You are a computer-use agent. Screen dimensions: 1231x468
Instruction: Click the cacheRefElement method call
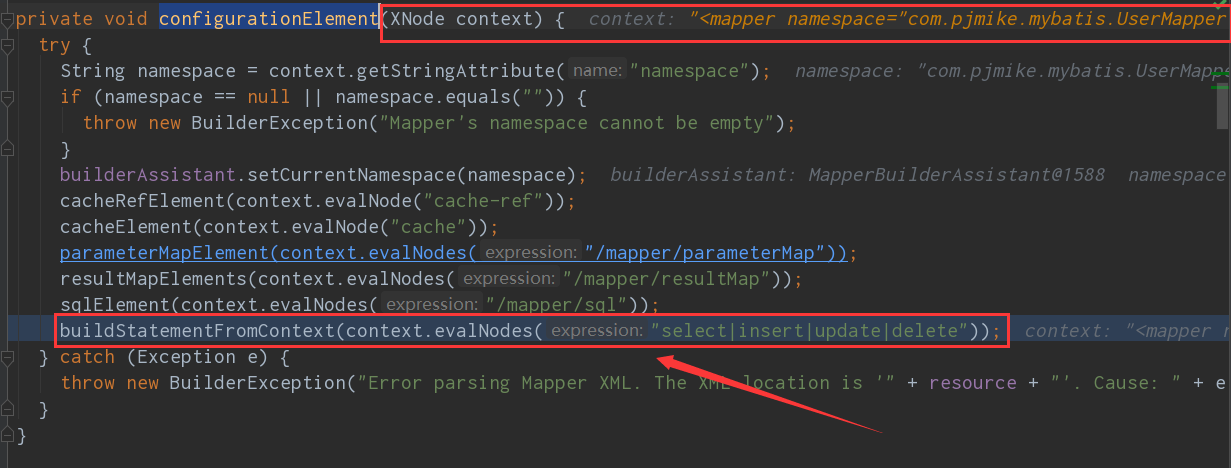click(x=142, y=201)
